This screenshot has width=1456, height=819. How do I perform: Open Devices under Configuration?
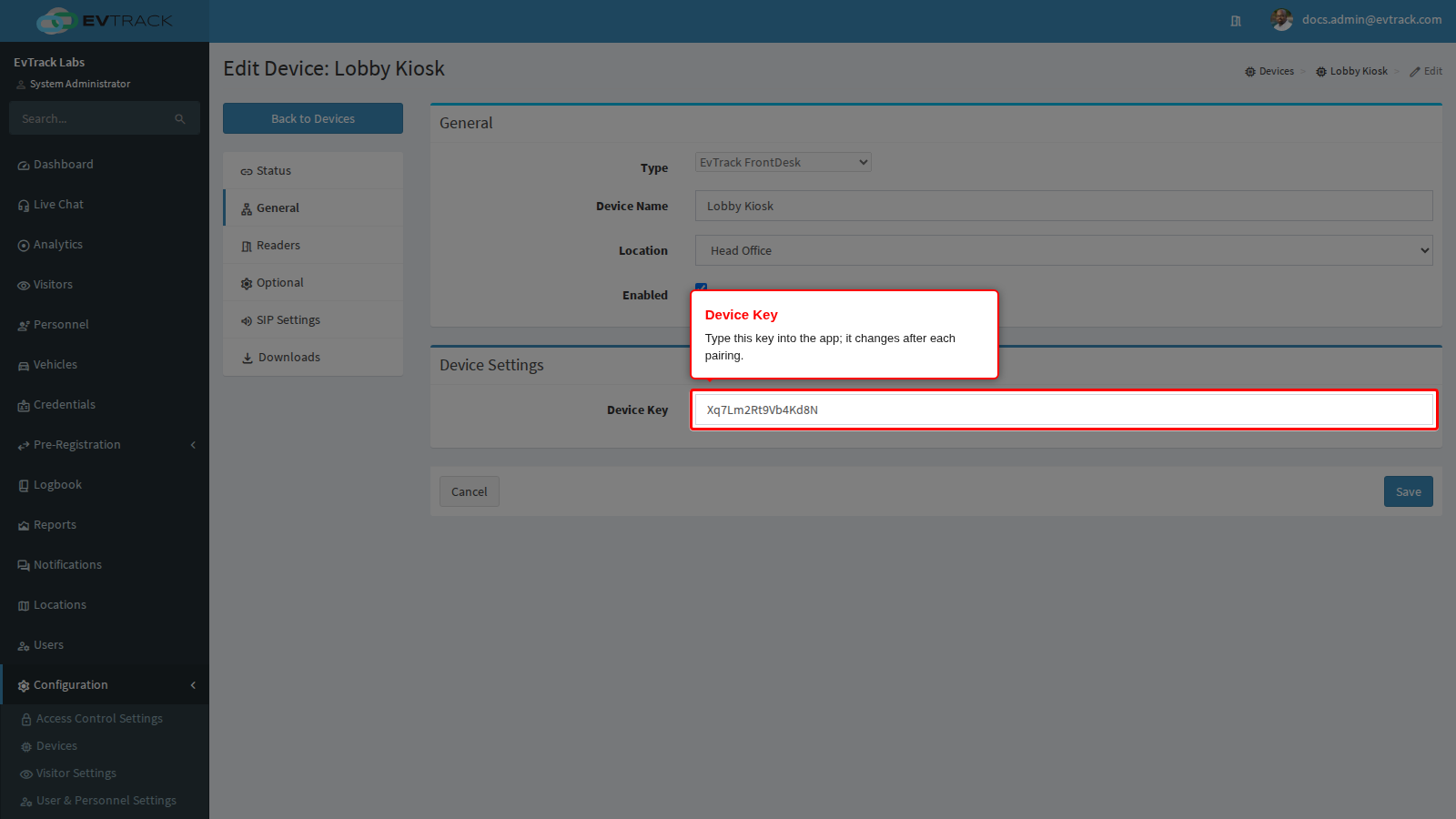click(x=105, y=746)
